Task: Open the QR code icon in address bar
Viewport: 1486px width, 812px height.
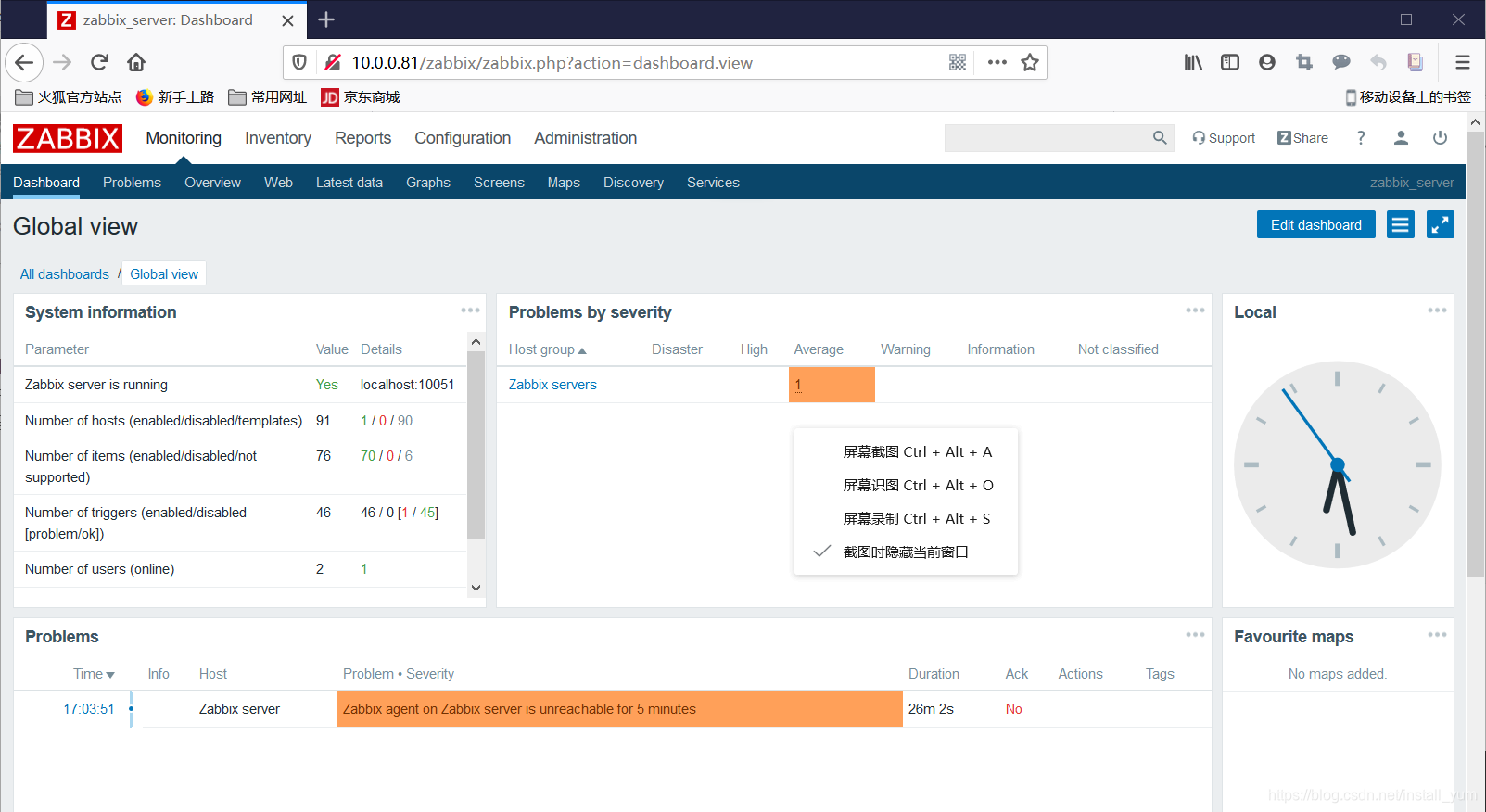Action: pos(958,62)
